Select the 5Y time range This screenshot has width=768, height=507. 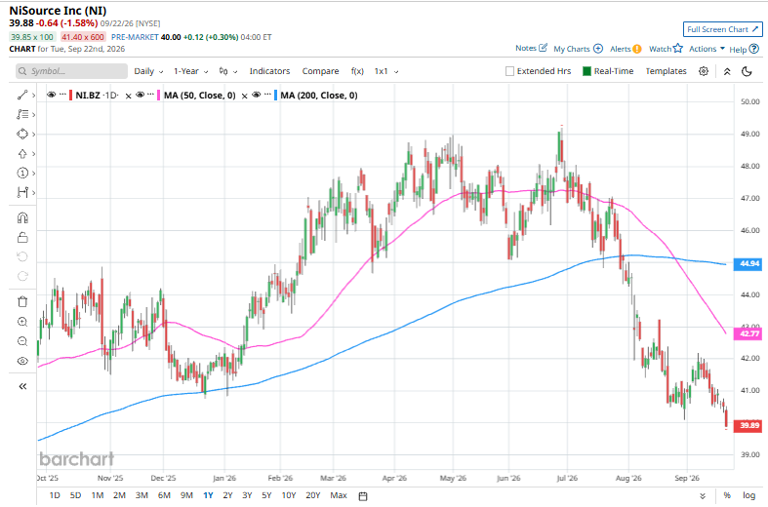(266, 495)
